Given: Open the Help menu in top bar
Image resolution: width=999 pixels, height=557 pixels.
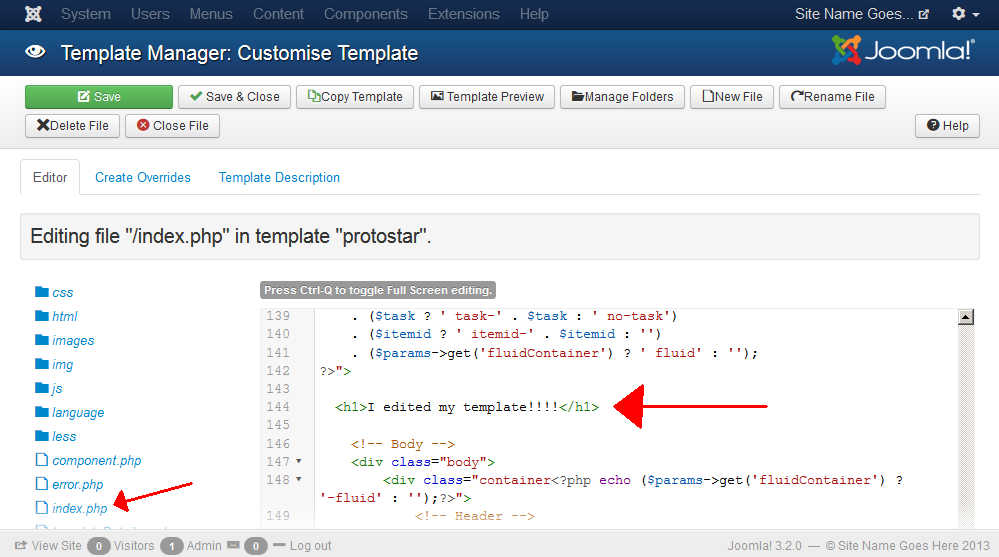Looking at the screenshot, I should [534, 14].
